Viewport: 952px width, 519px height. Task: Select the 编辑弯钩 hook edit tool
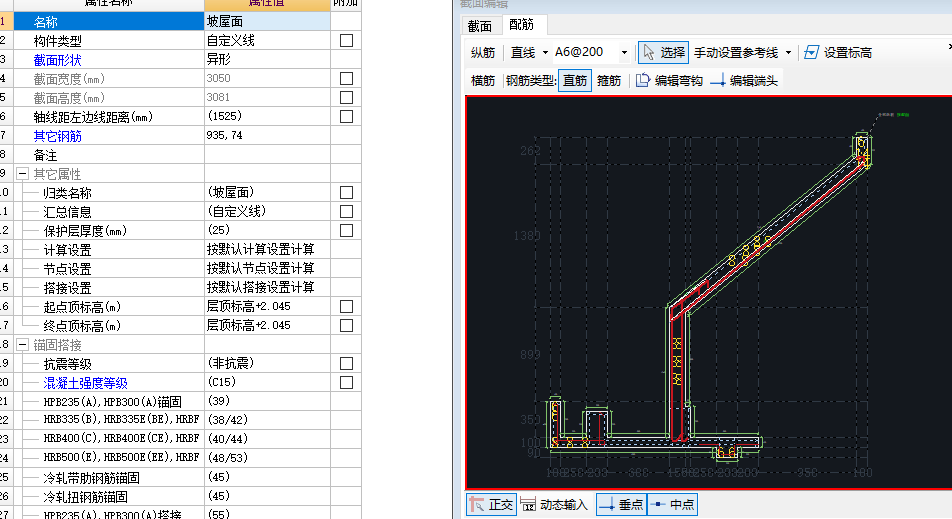[669, 80]
